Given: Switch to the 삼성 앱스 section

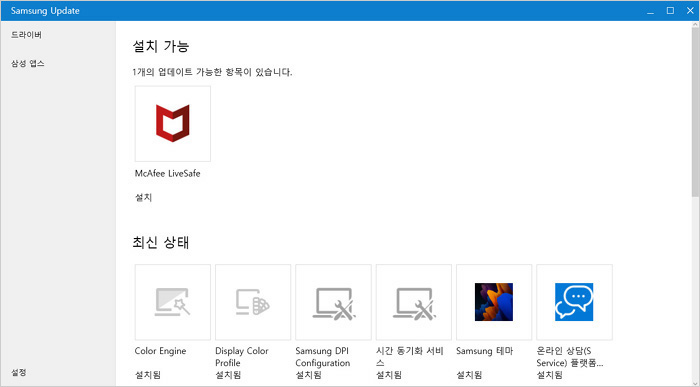Looking at the screenshot, I should click(x=28, y=63).
